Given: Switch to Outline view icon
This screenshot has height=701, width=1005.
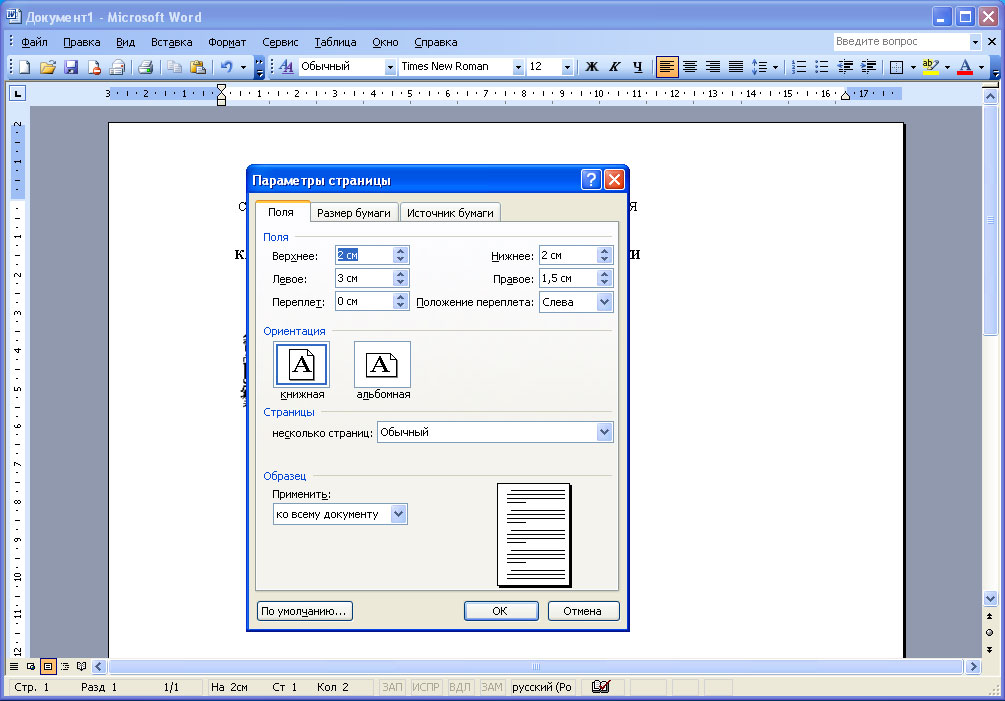Looking at the screenshot, I should (x=65, y=666).
